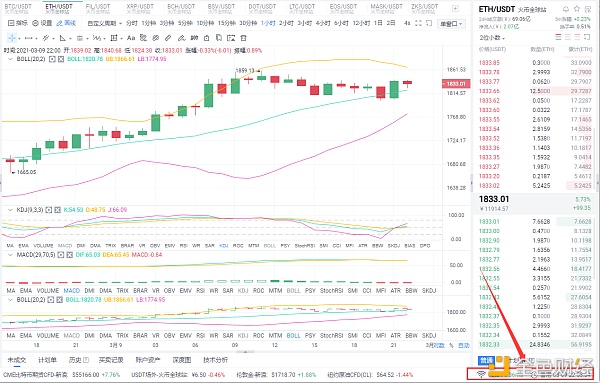Select the grid/range measurement tool
The width and height of the screenshot is (600, 383).
click(114, 38)
